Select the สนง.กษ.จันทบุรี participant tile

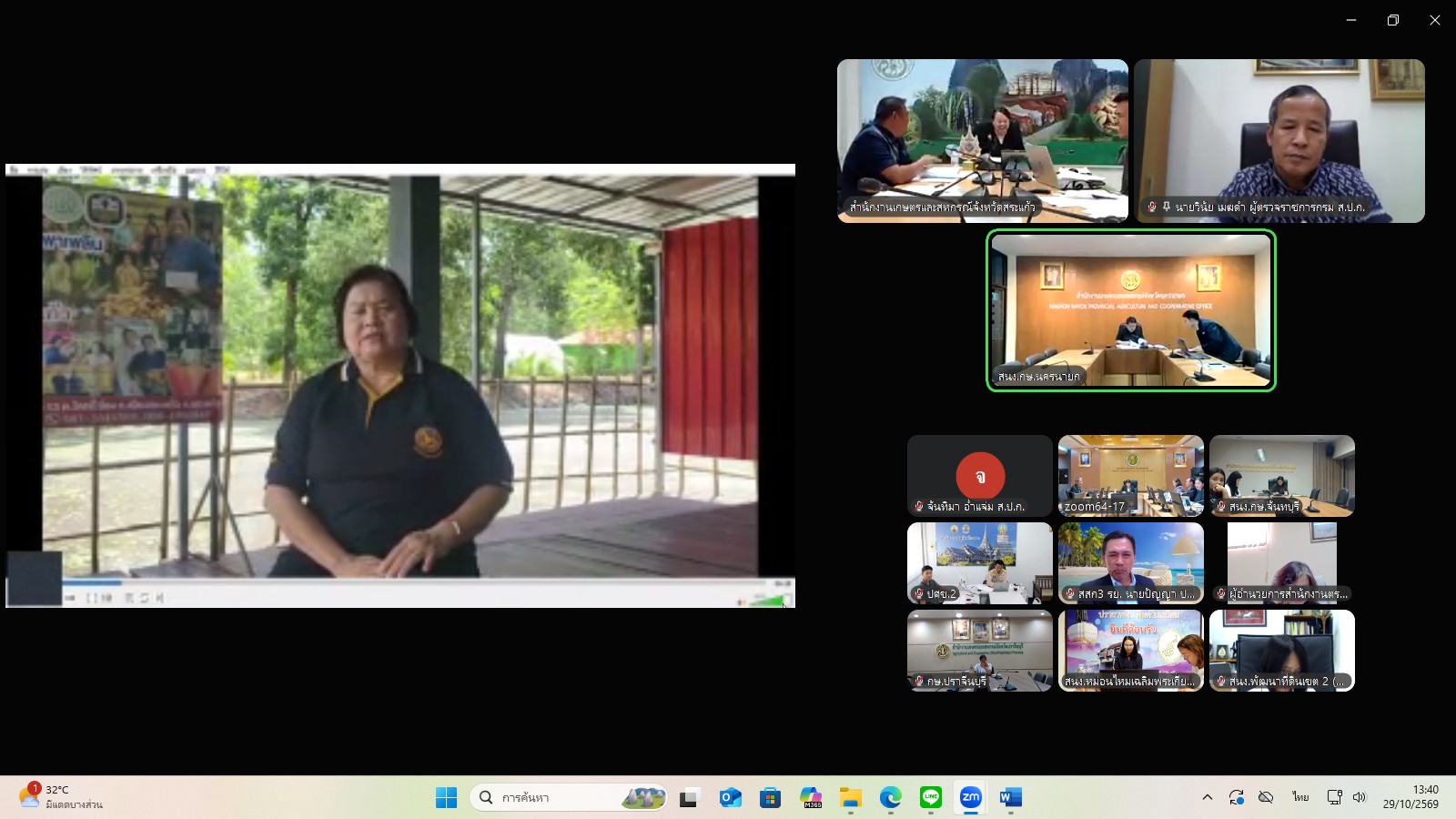click(x=1282, y=476)
